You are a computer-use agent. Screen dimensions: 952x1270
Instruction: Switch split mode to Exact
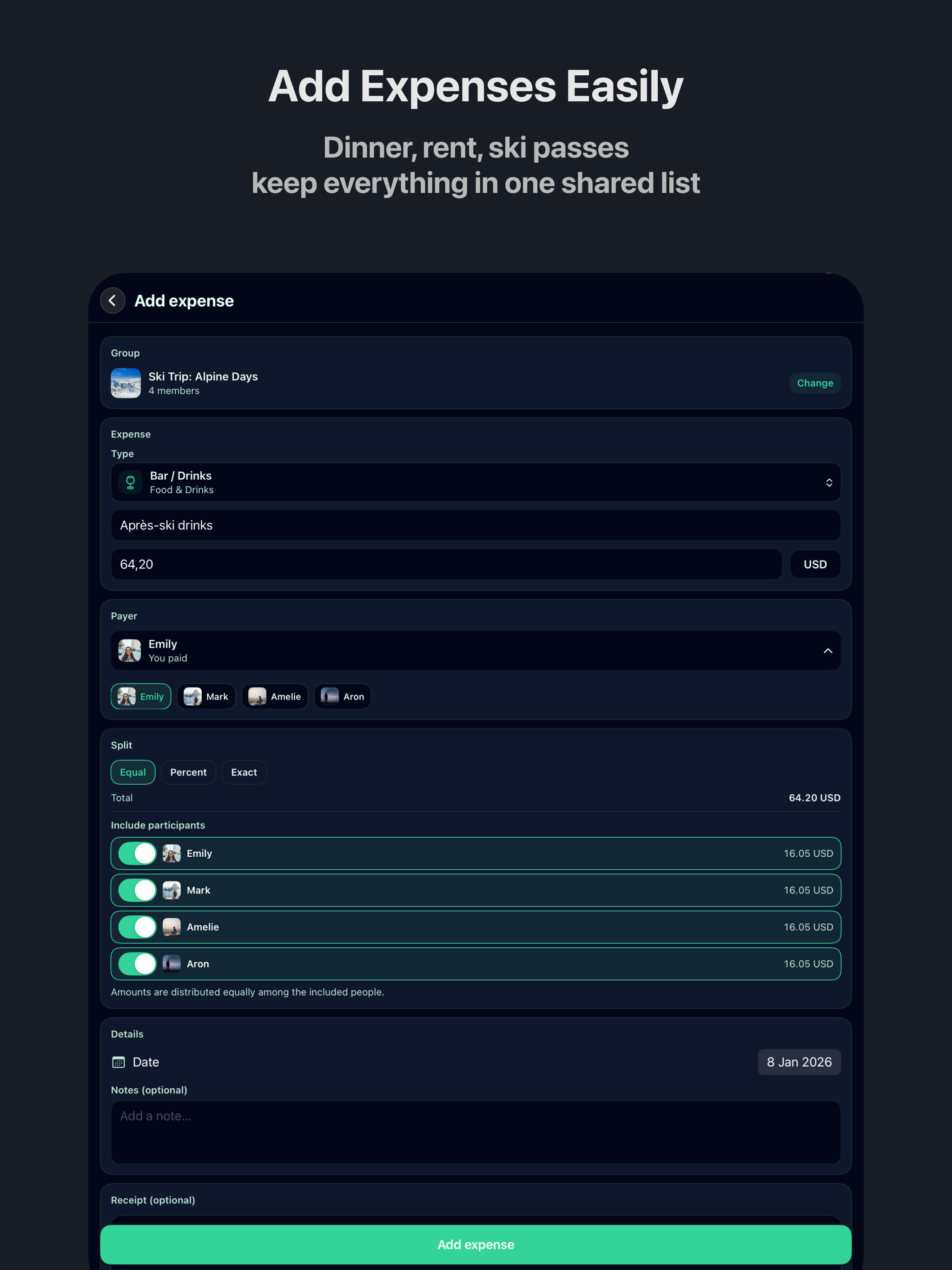244,772
